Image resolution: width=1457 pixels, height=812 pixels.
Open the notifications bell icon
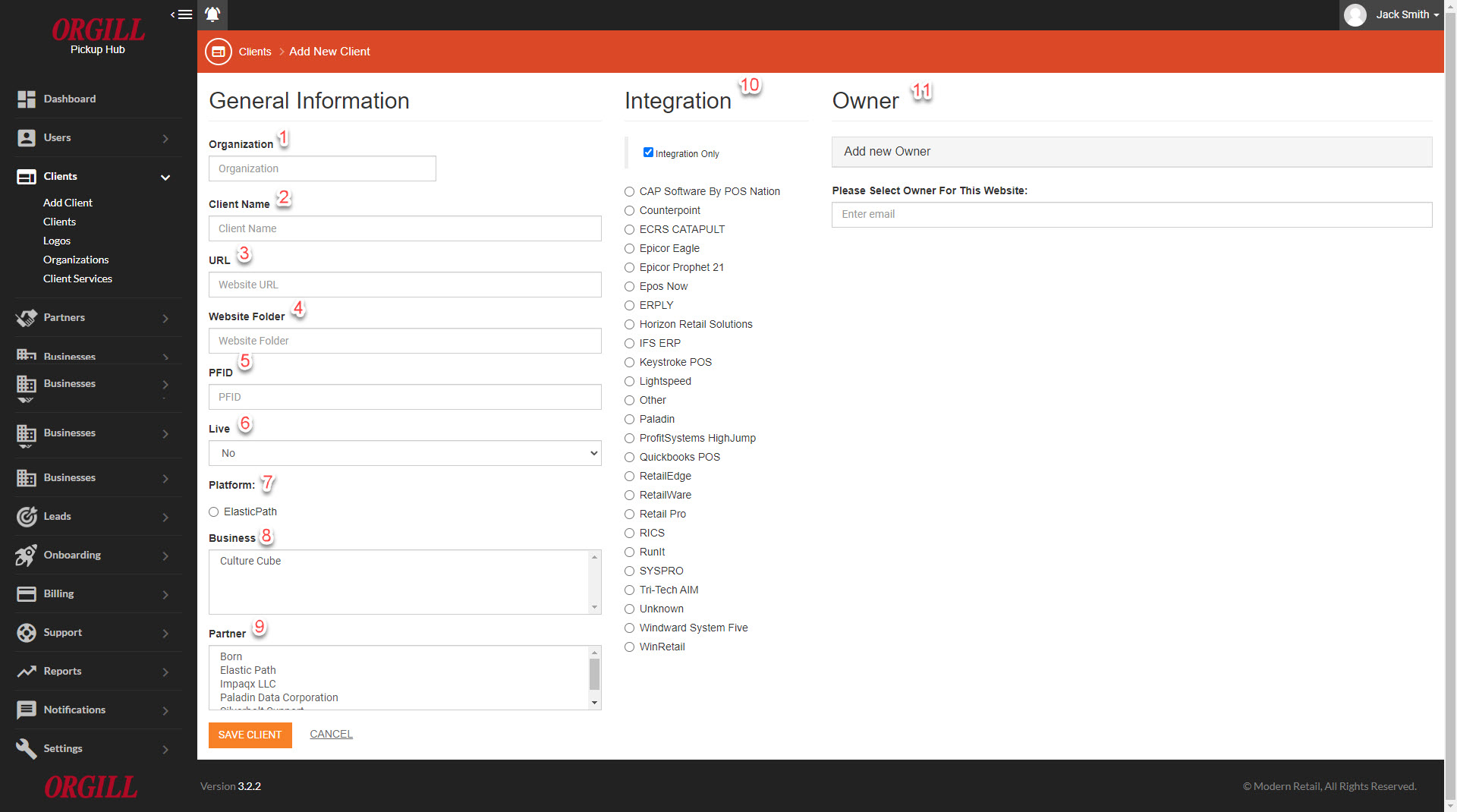click(212, 14)
